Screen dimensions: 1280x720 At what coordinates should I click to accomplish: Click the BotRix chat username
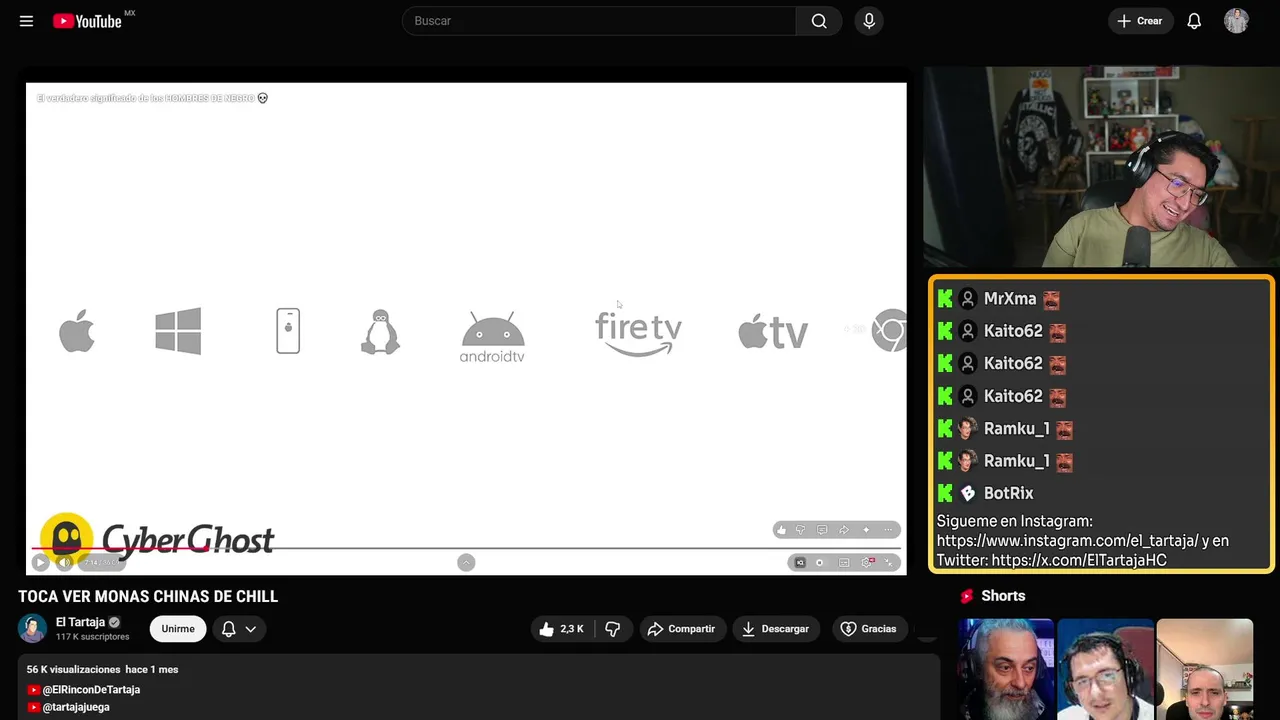(1009, 493)
